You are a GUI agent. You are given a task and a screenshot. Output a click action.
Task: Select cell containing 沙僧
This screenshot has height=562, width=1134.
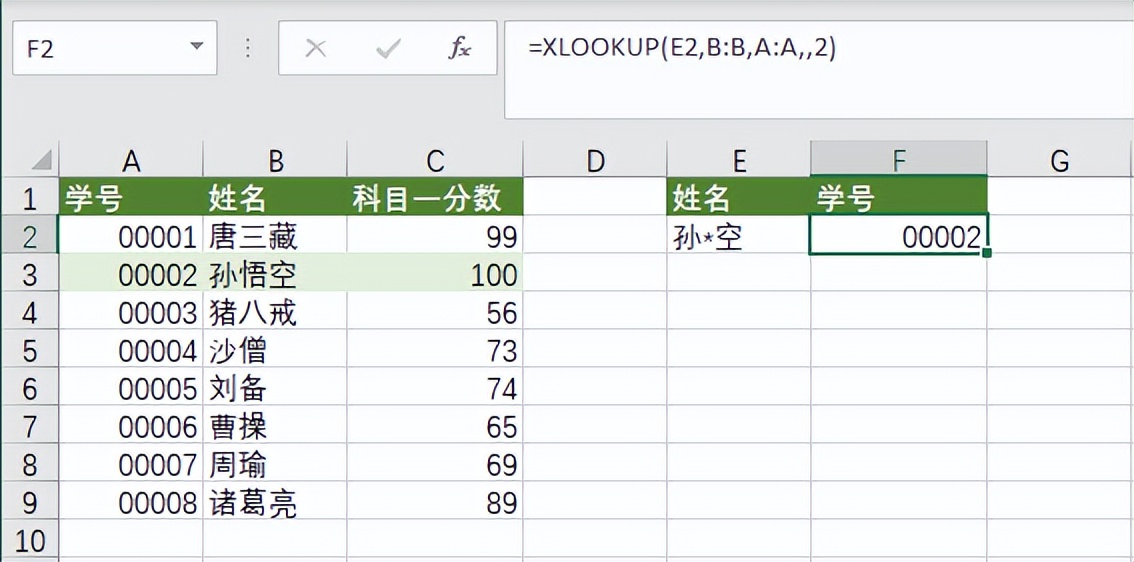point(275,349)
